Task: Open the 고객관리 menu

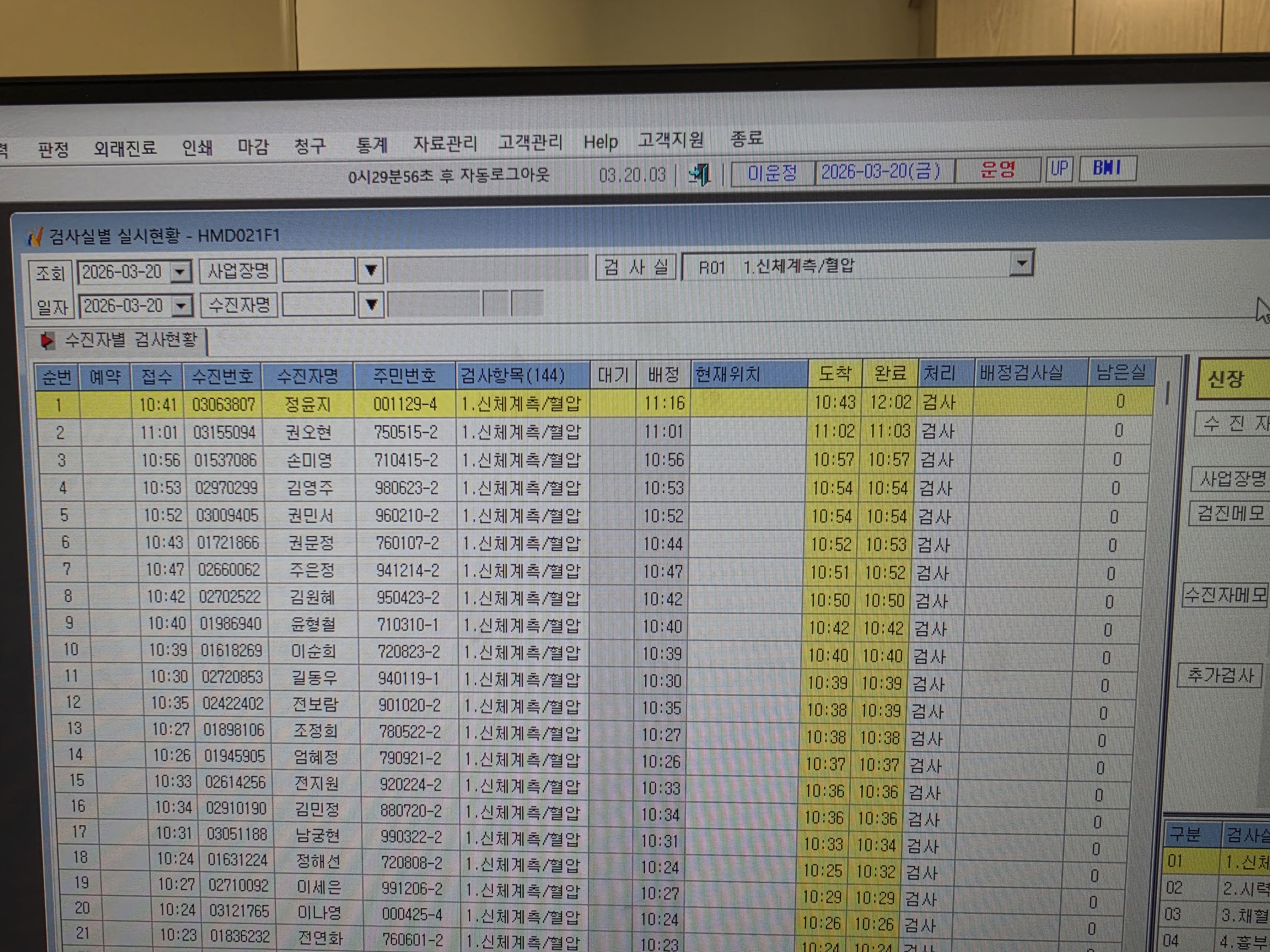Action: pyautogui.click(x=530, y=142)
